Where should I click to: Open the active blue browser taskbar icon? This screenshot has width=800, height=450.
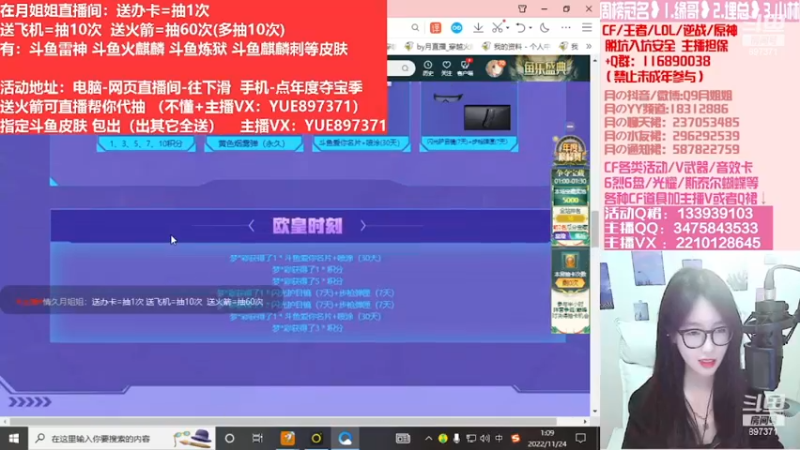coord(345,438)
